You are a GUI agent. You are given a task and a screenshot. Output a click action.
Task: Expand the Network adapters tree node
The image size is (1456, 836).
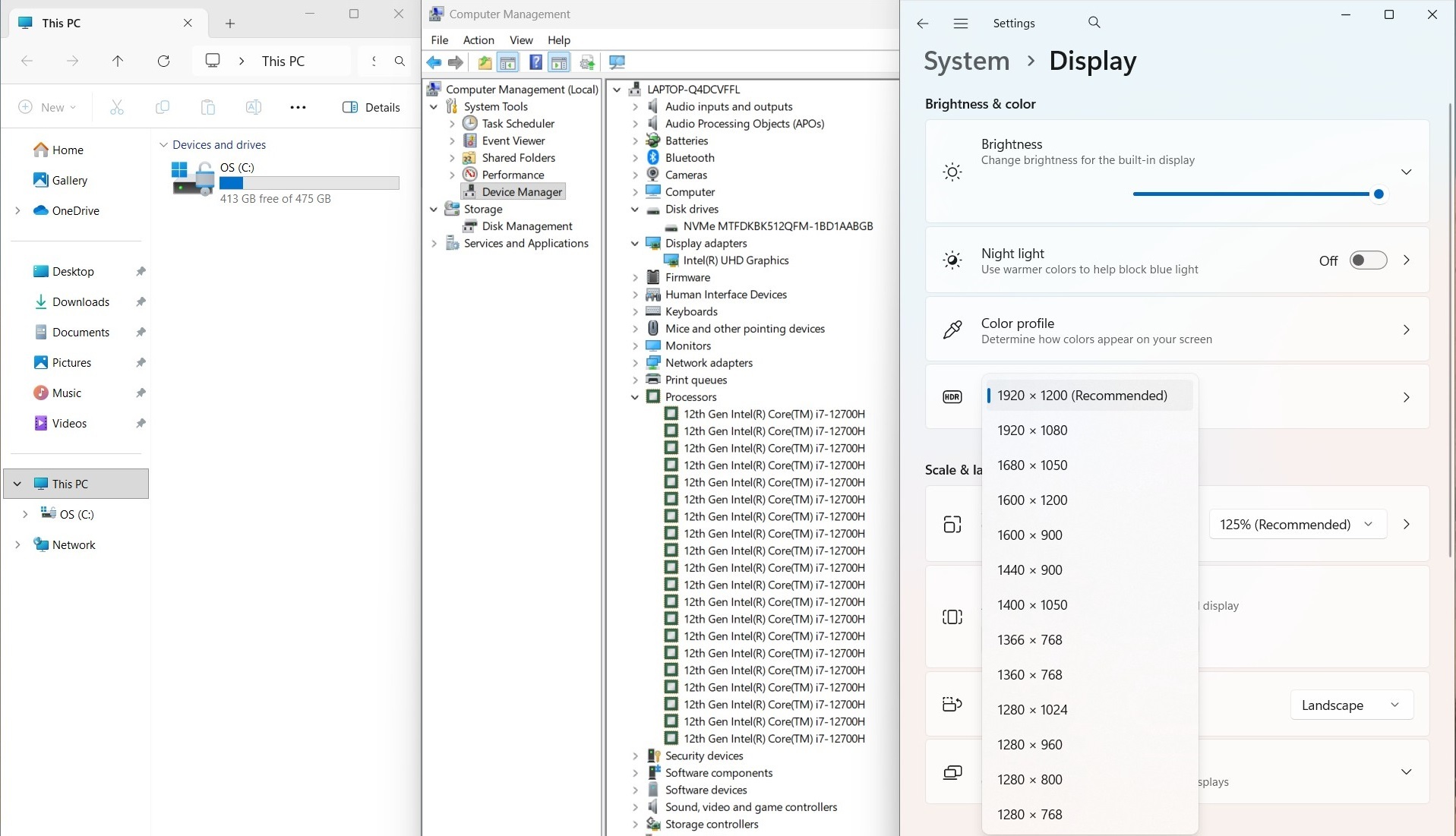tap(635, 363)
